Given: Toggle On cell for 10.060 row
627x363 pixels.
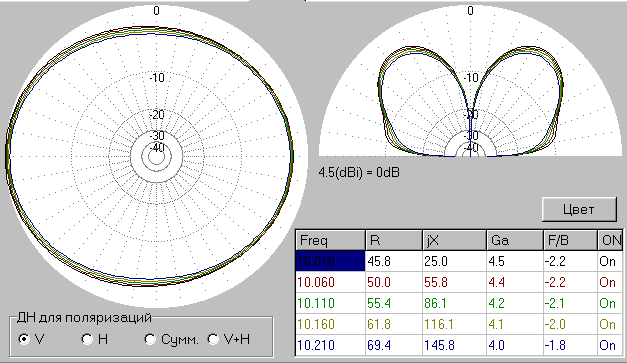Looking at the screenshot, I should (x=610, y=282).
